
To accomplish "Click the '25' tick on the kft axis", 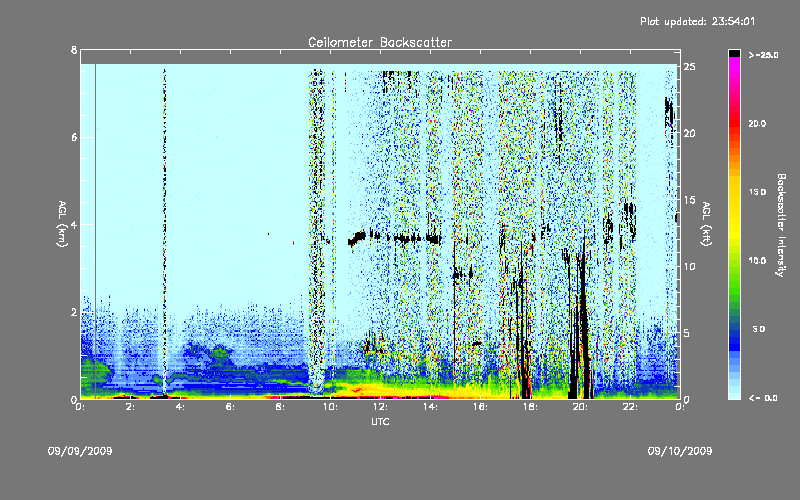I will point(690,67).
